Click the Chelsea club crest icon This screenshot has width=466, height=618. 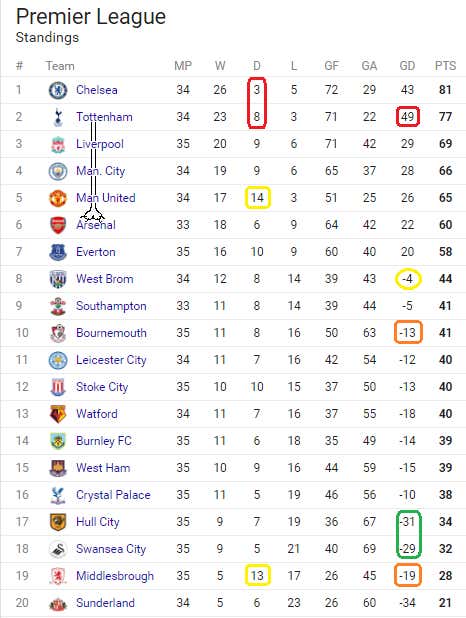pos(58,90)
